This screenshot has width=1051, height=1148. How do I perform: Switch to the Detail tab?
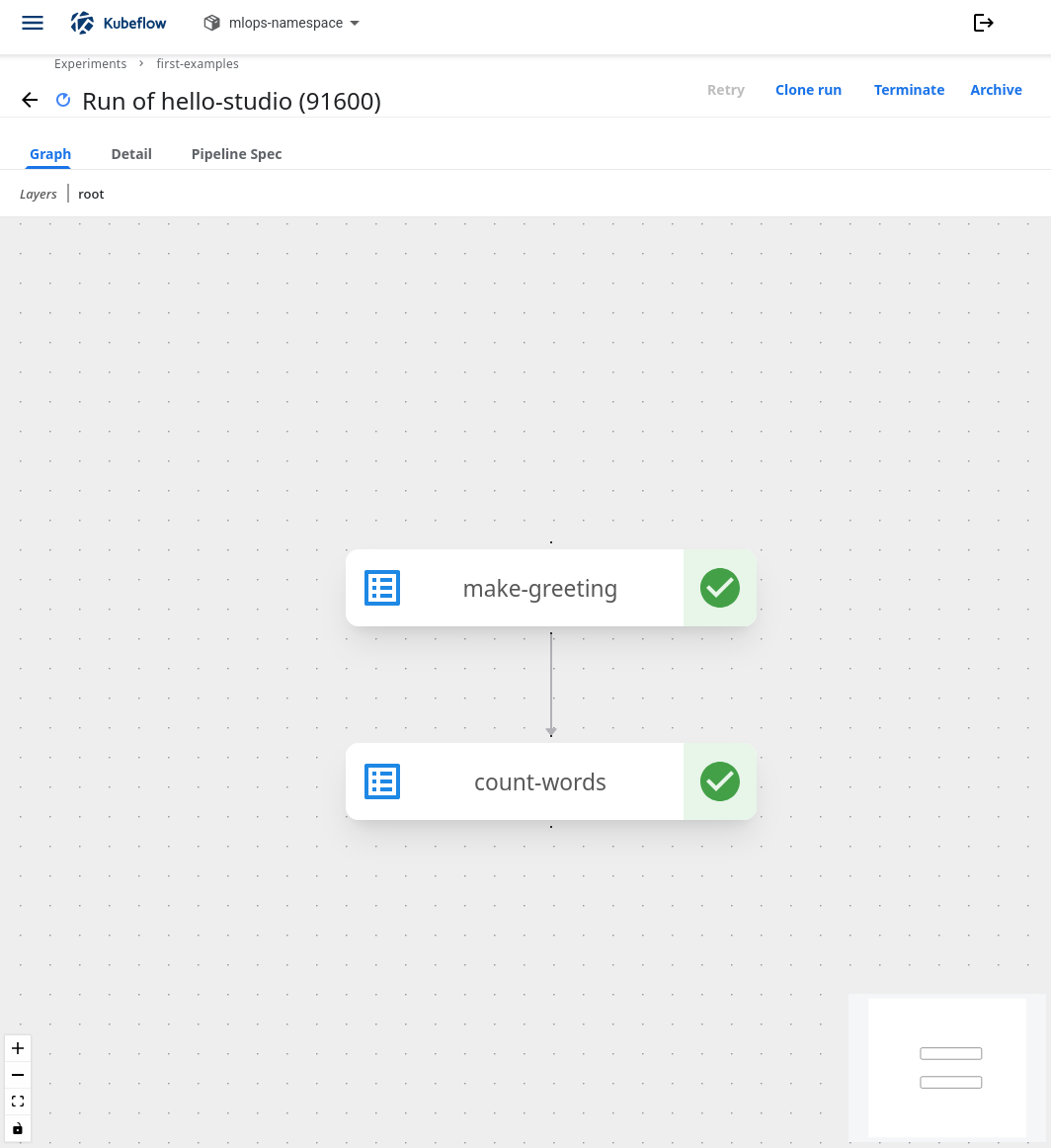pos(131,154)
